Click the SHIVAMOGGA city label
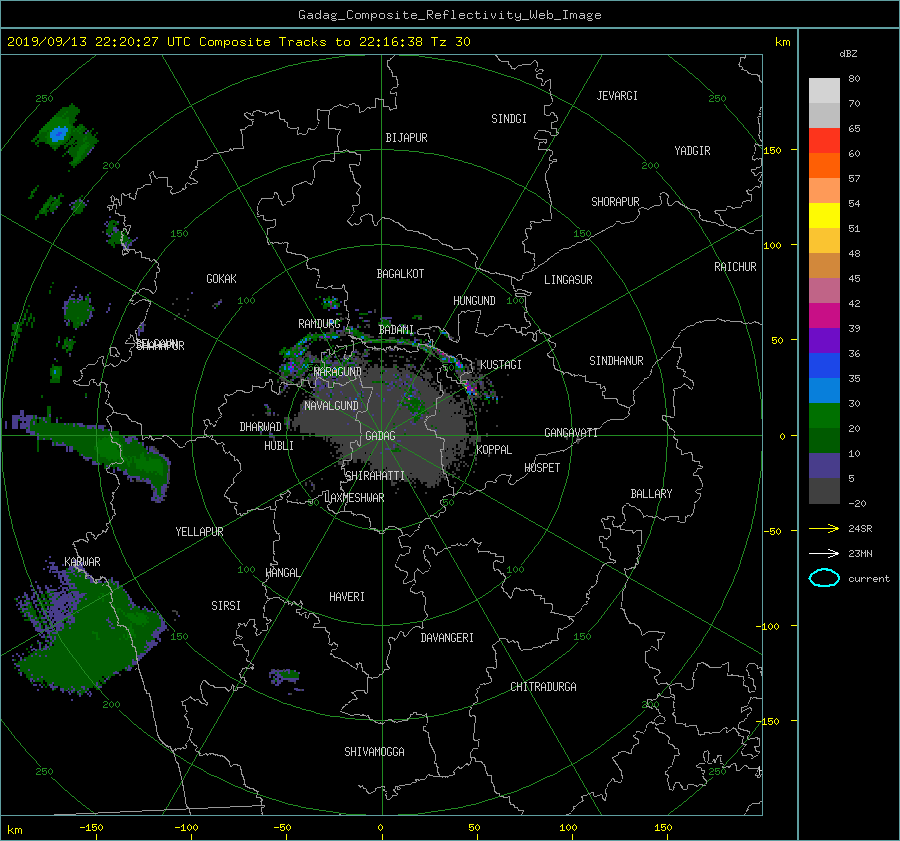The height and width of the screenshot is (841, 900). (374, 751)
